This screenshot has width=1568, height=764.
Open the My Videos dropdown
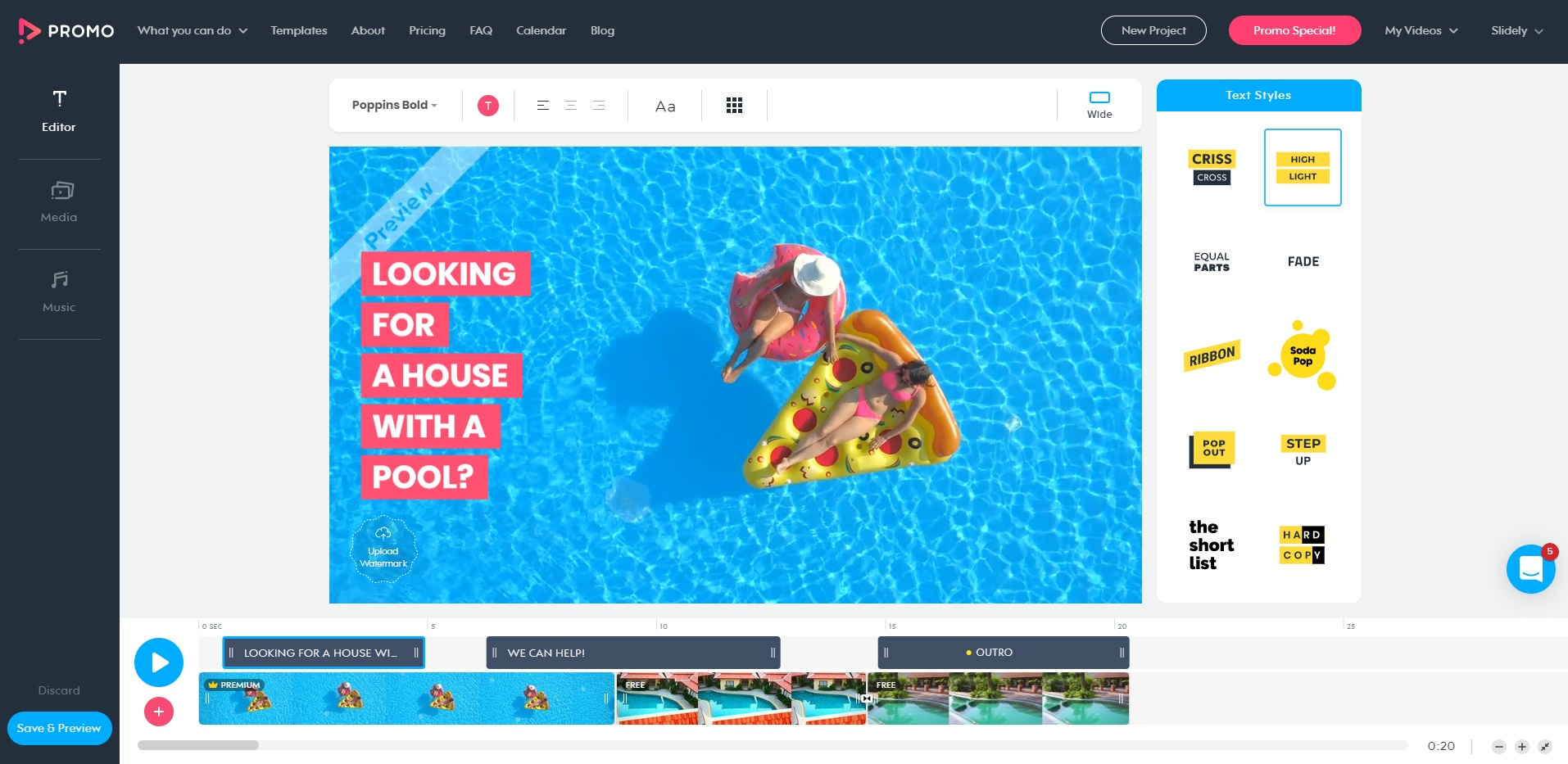pyautogui.click(x=1421, y=30)
